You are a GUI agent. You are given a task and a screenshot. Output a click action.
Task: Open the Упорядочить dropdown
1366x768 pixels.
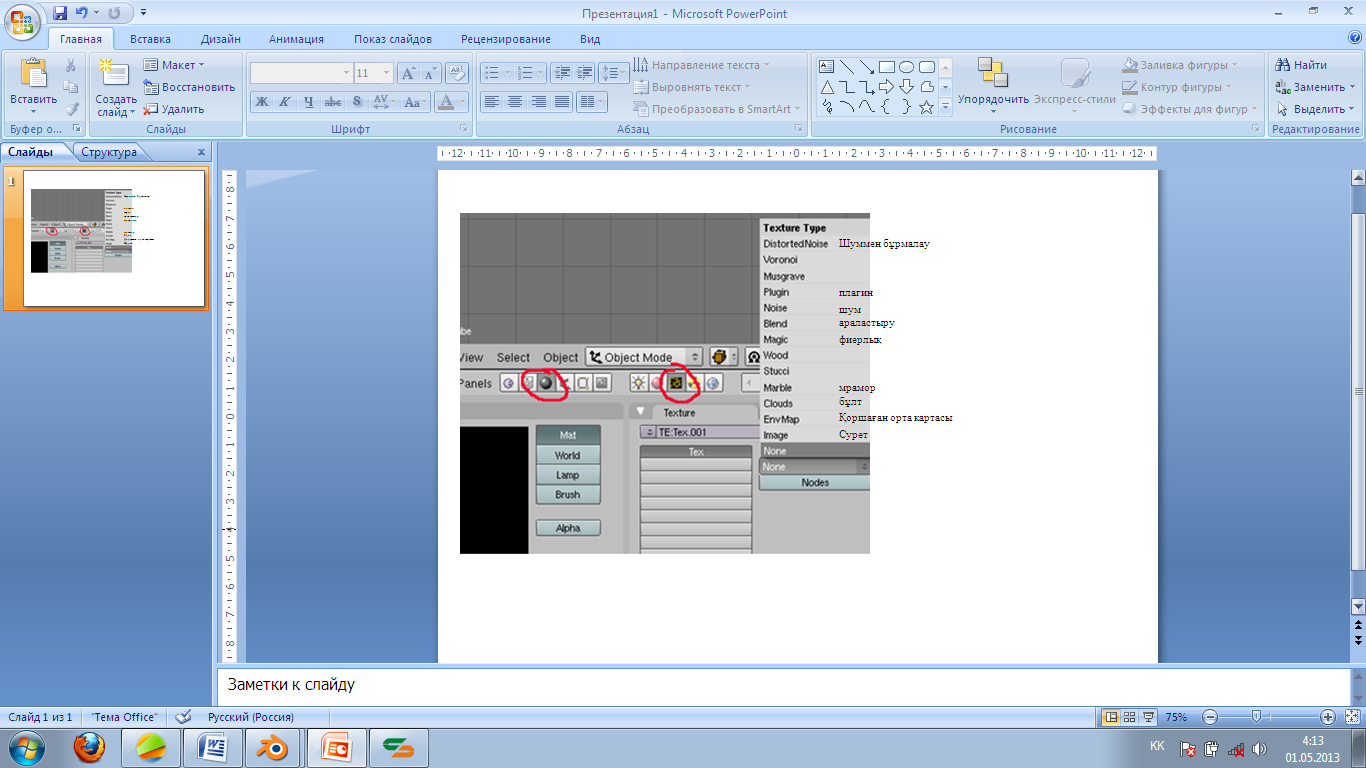[x=993, y=83]
